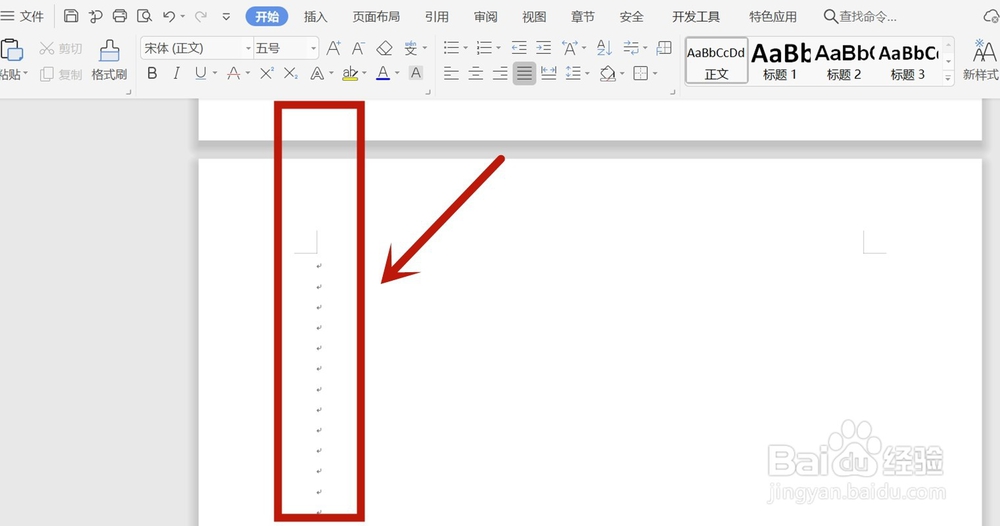Click the paragraph shading paint bucket icon
This screenshot has height=526, width=1000.
(x=607, y=74)
